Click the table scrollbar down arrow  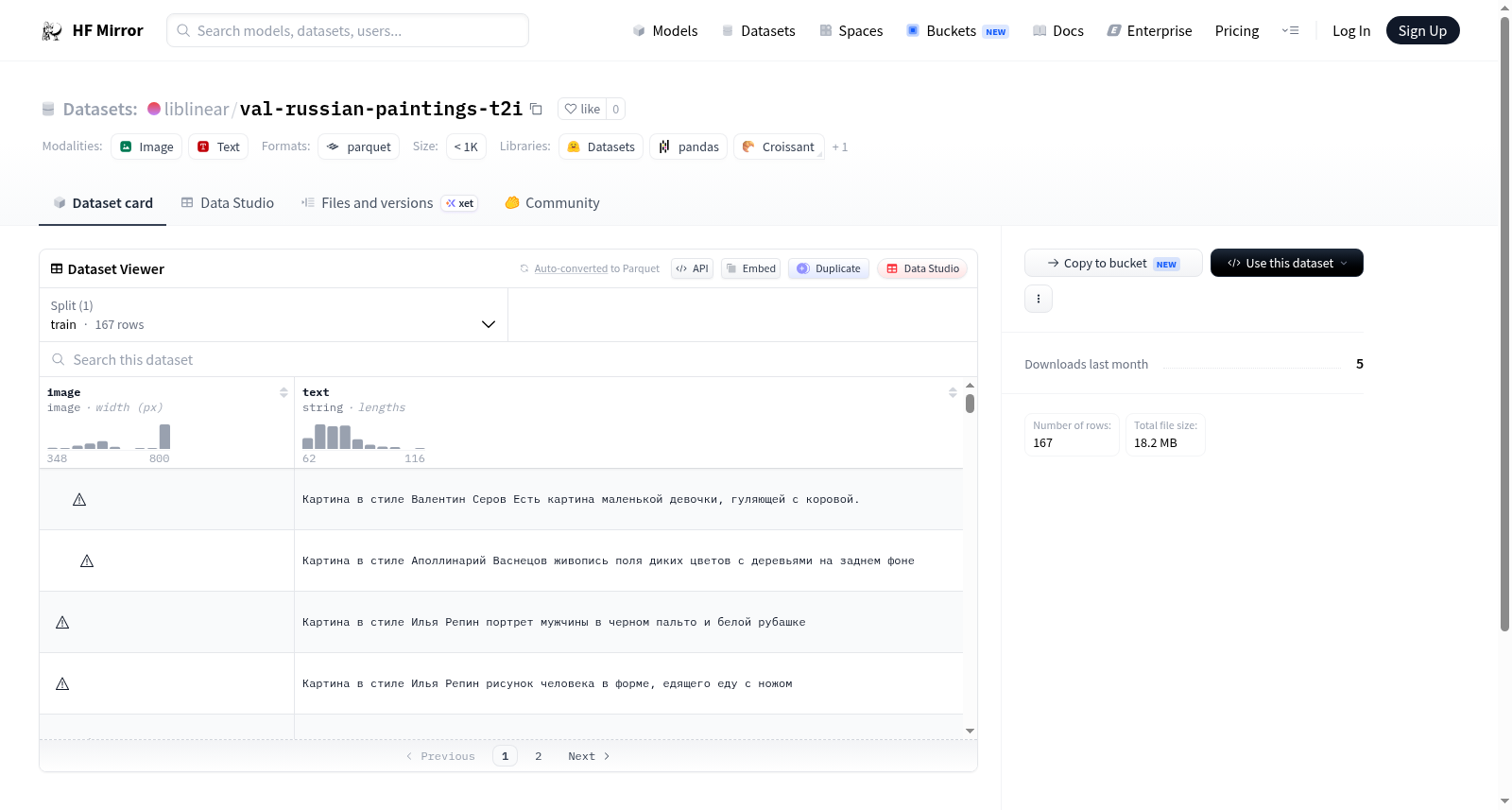970,731
